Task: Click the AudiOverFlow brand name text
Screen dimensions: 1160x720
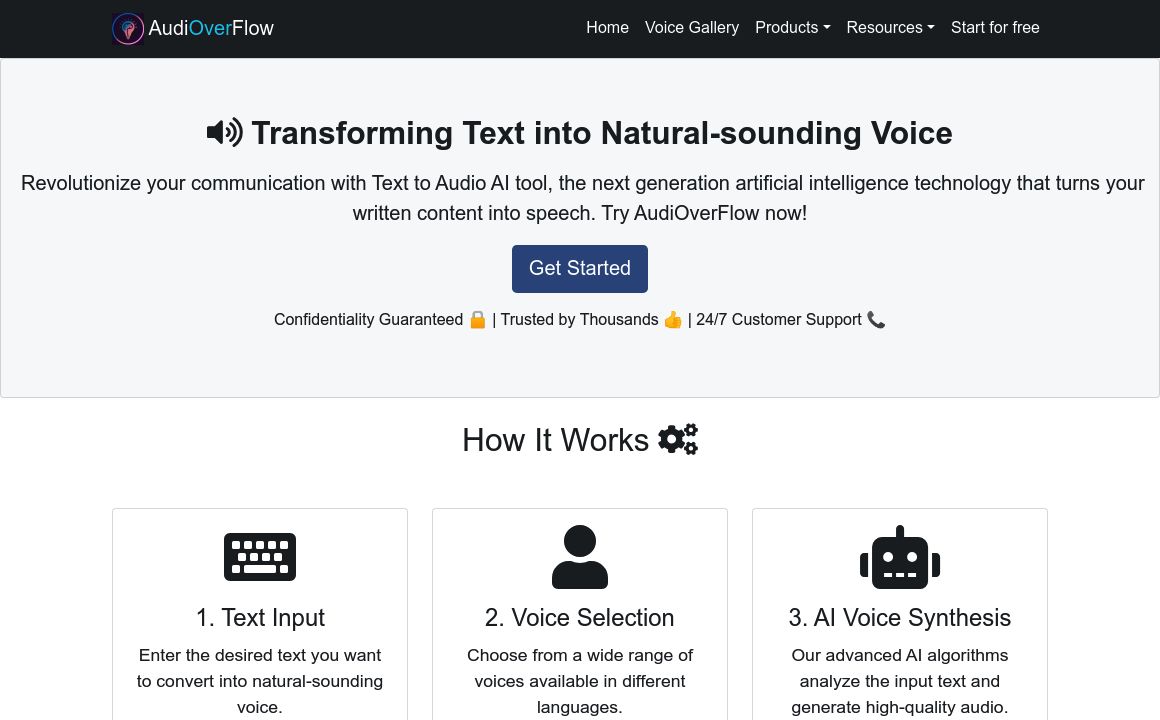Action: (x=211, y=28)
